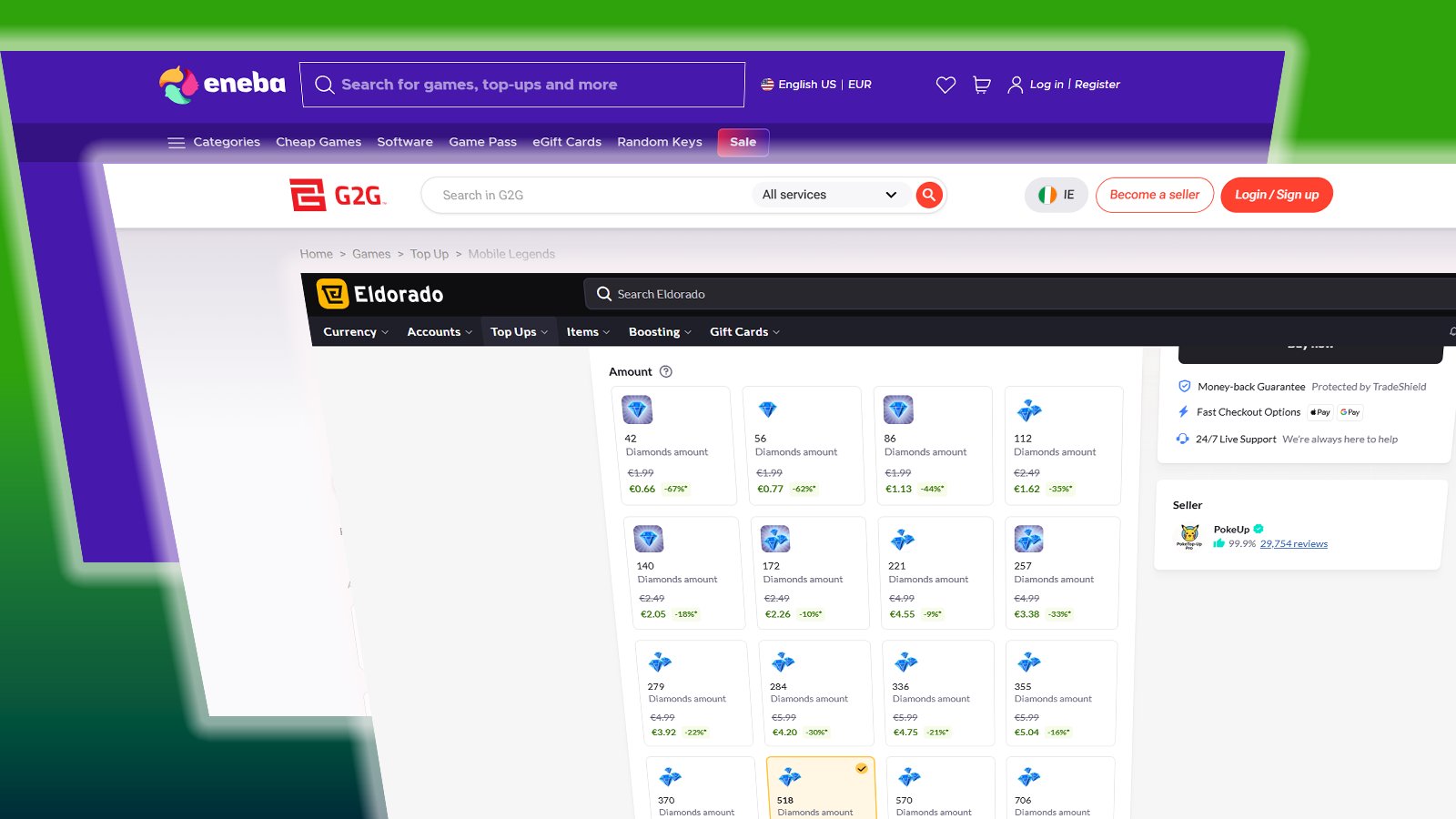Select the 140 Diamonds amount option
The height and width of the screenshot is (819, 1456).
(x=683, y=573)
